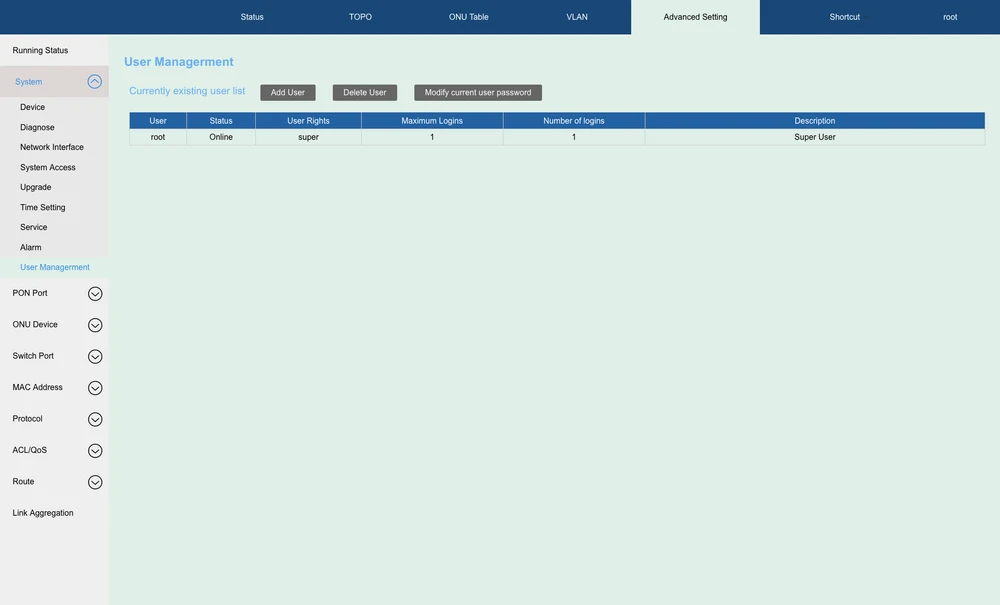Screen dimensions: 1000x605
Task: Expand the Route chevron icon
Action: click(95, 482)
